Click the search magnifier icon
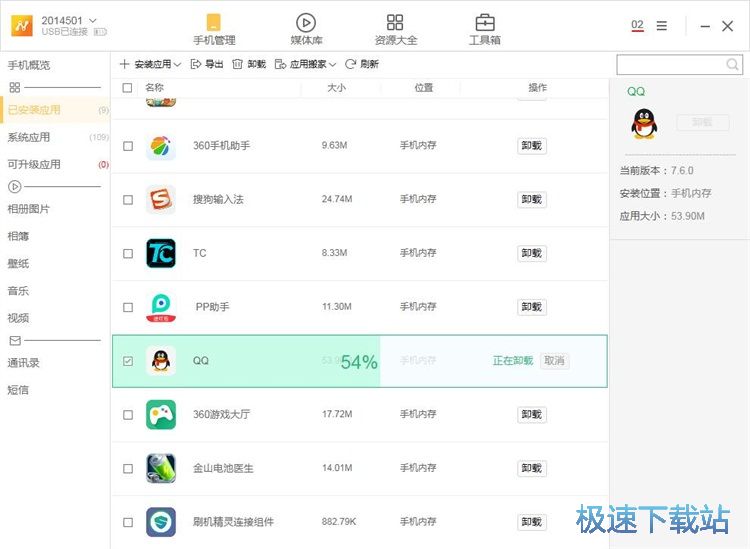Screen dimensions: 750x549 coord(733,65)
